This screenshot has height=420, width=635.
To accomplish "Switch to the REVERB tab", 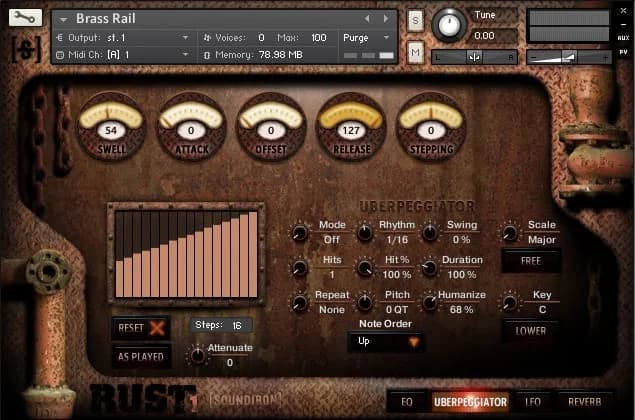I will click(585, 401).
